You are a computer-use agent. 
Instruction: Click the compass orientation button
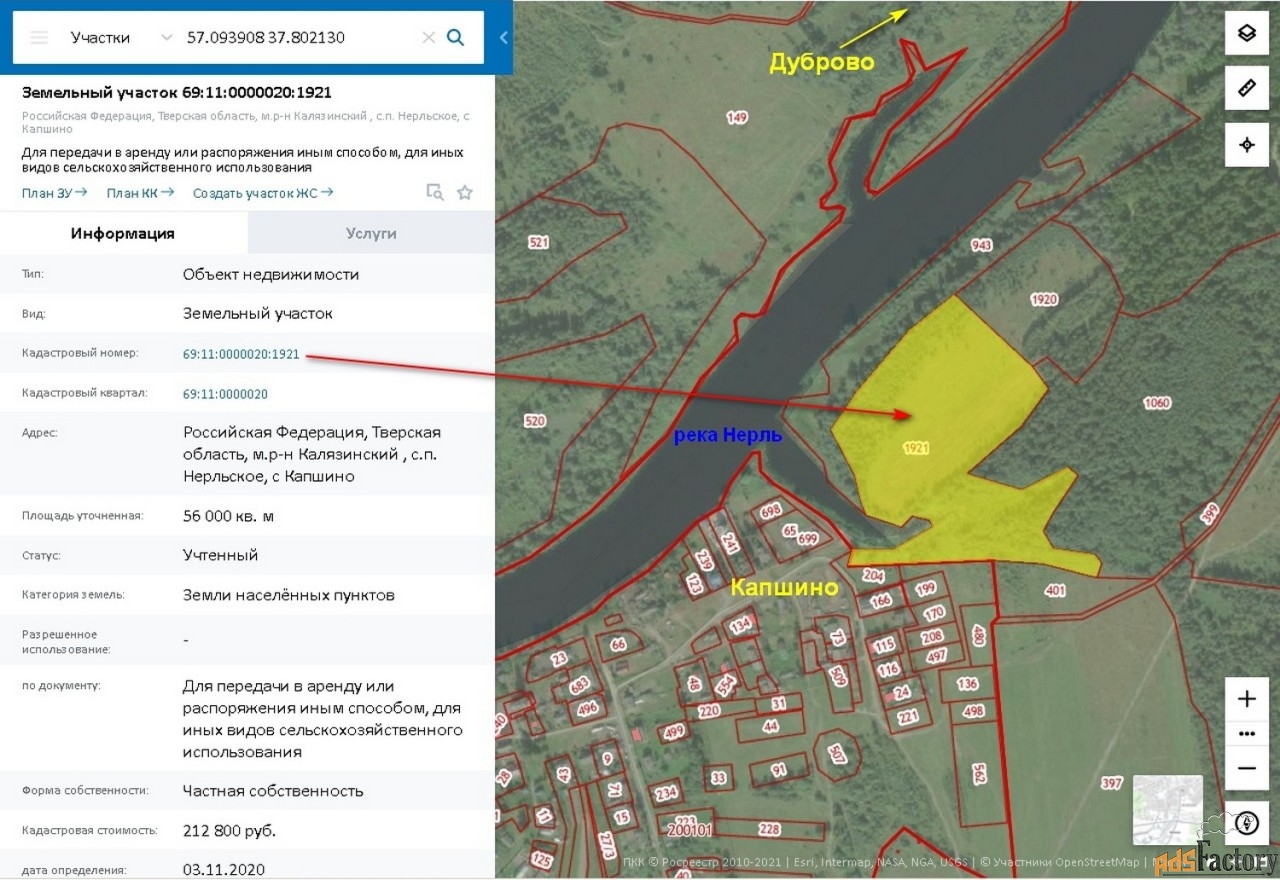coord(1247,823)
